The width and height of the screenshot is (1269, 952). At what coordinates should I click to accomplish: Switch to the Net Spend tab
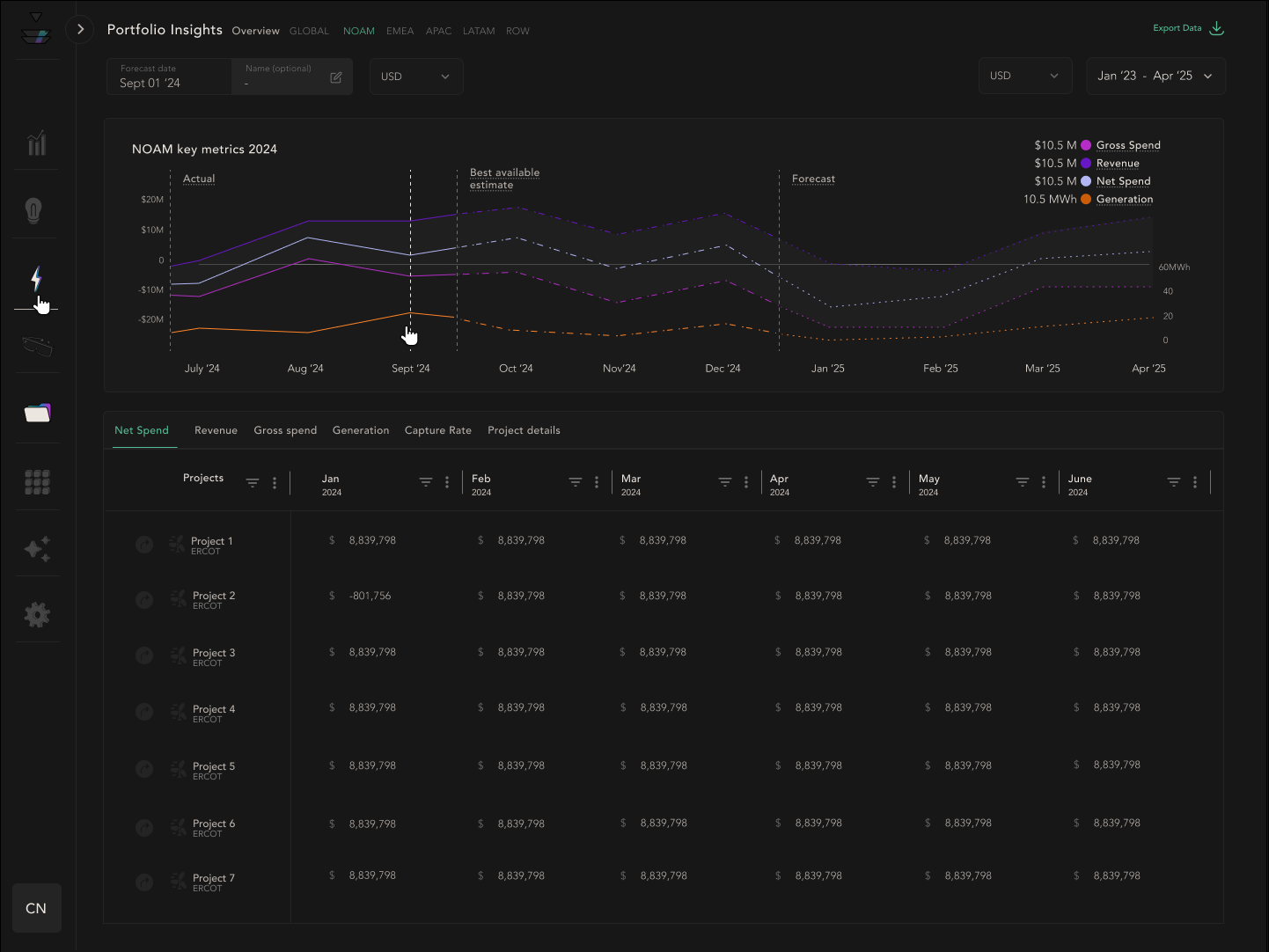(x=142, y=430)
